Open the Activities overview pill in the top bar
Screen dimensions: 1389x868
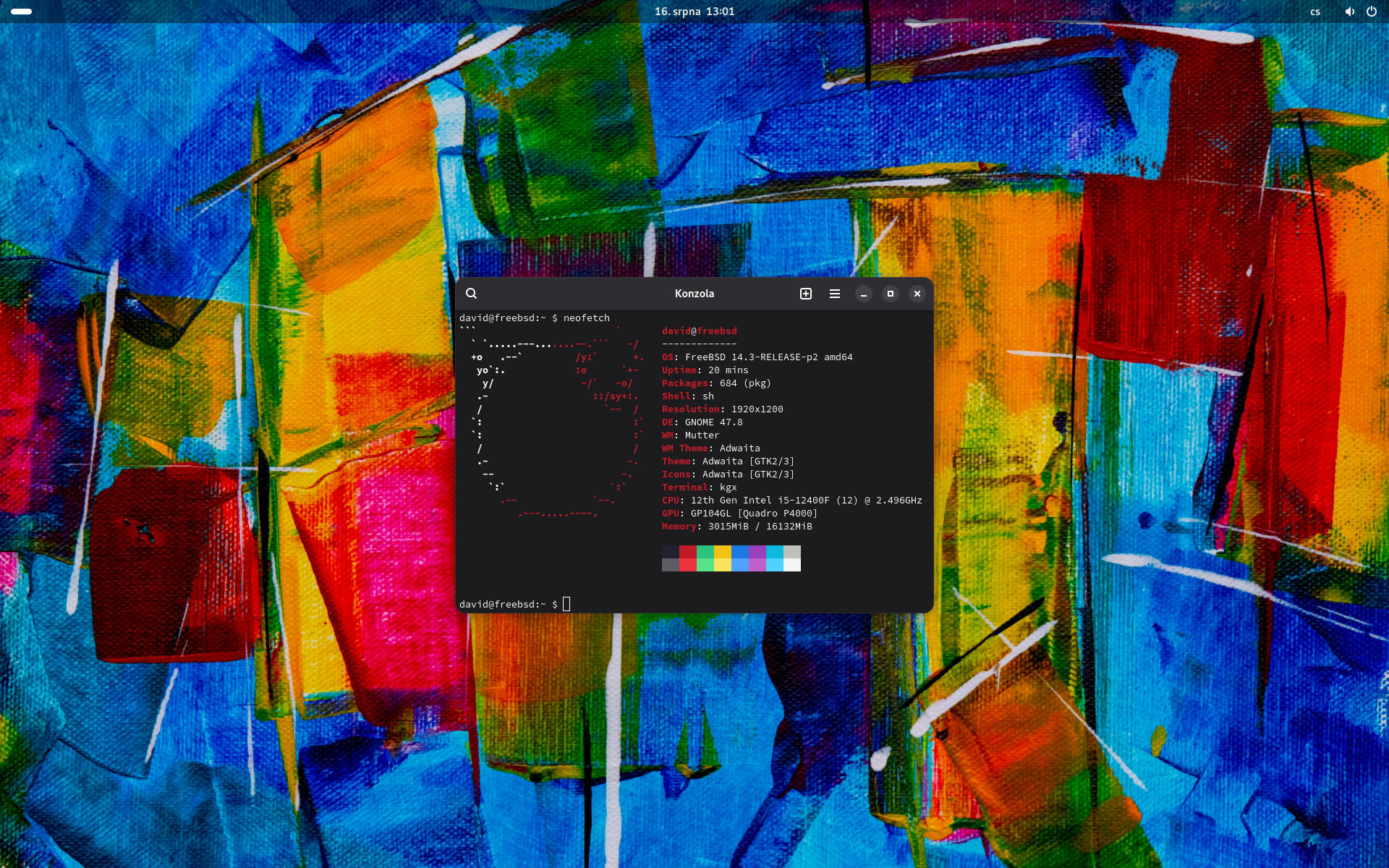click(22, 12)
